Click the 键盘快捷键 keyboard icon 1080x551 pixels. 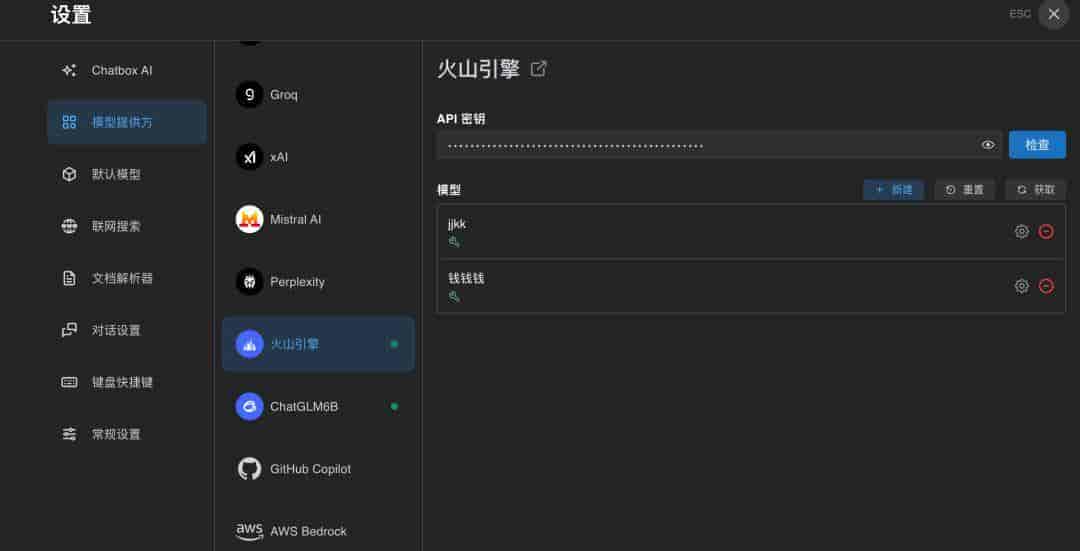click(x=70, y=382)
